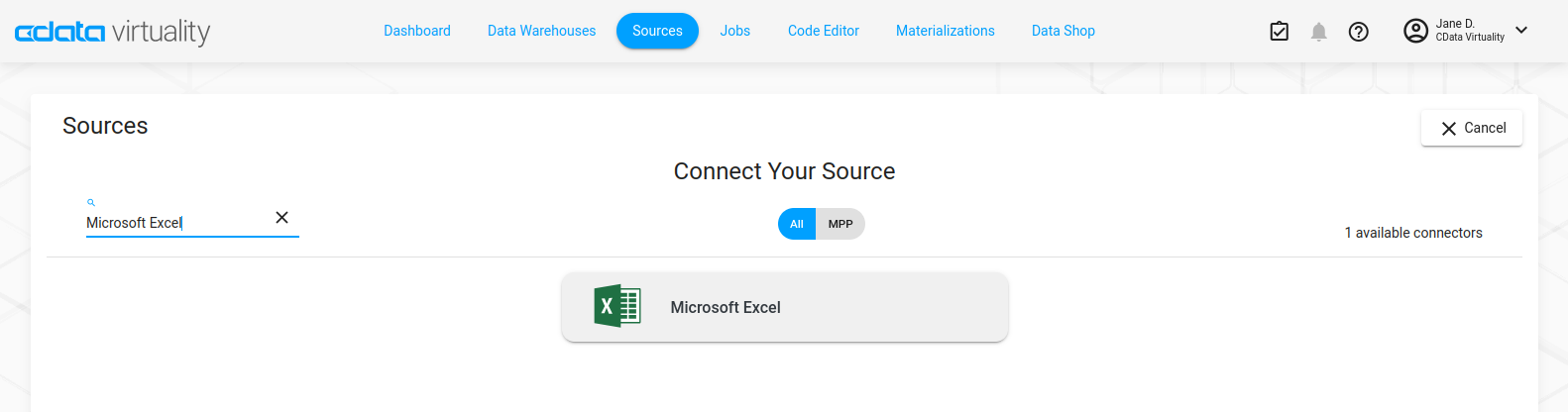The image size is (1568, 412).
Task: Click the green Excel logo icon
Action: click(616, 307)
